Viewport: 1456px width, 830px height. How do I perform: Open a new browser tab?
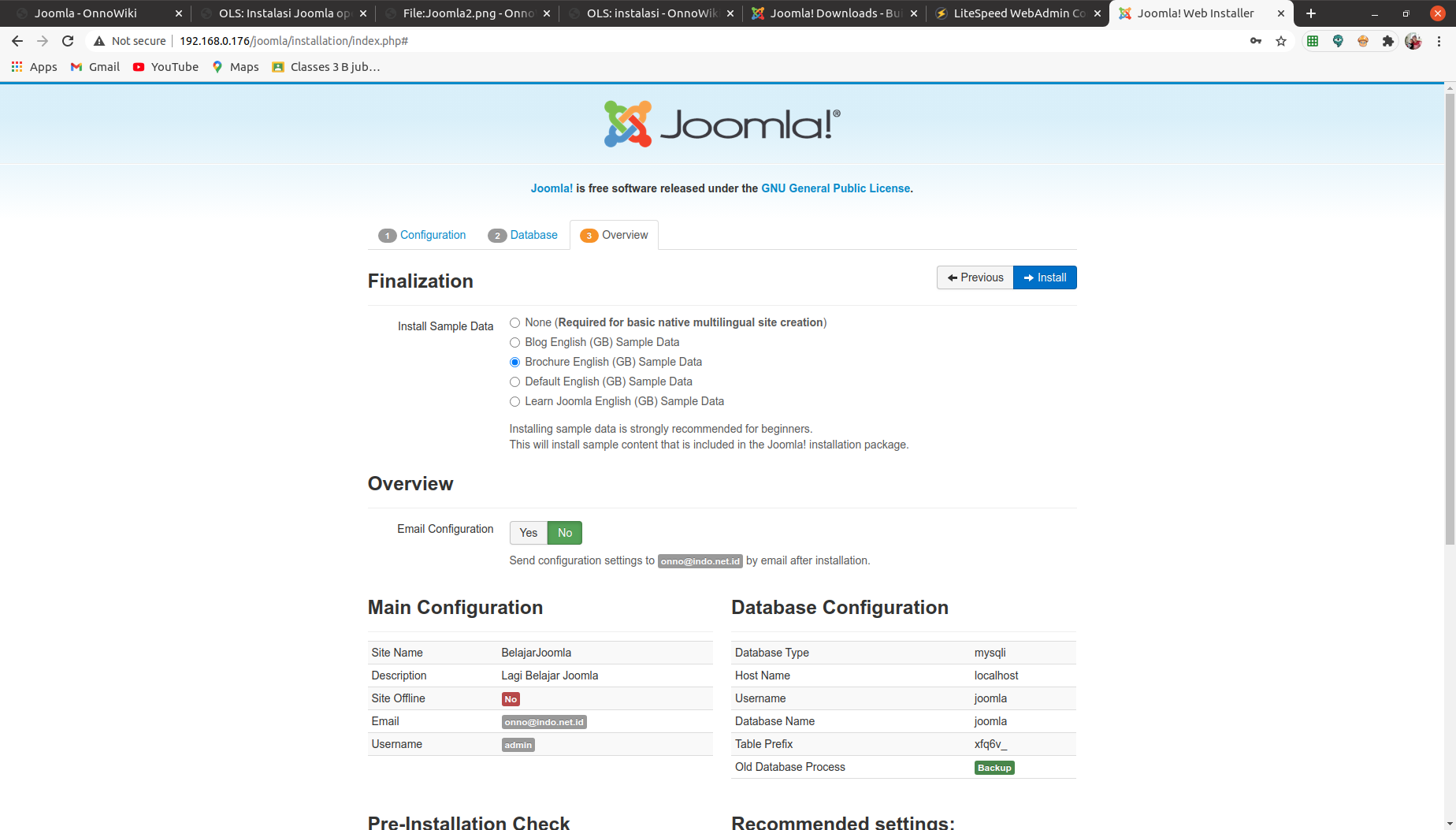1311,13
